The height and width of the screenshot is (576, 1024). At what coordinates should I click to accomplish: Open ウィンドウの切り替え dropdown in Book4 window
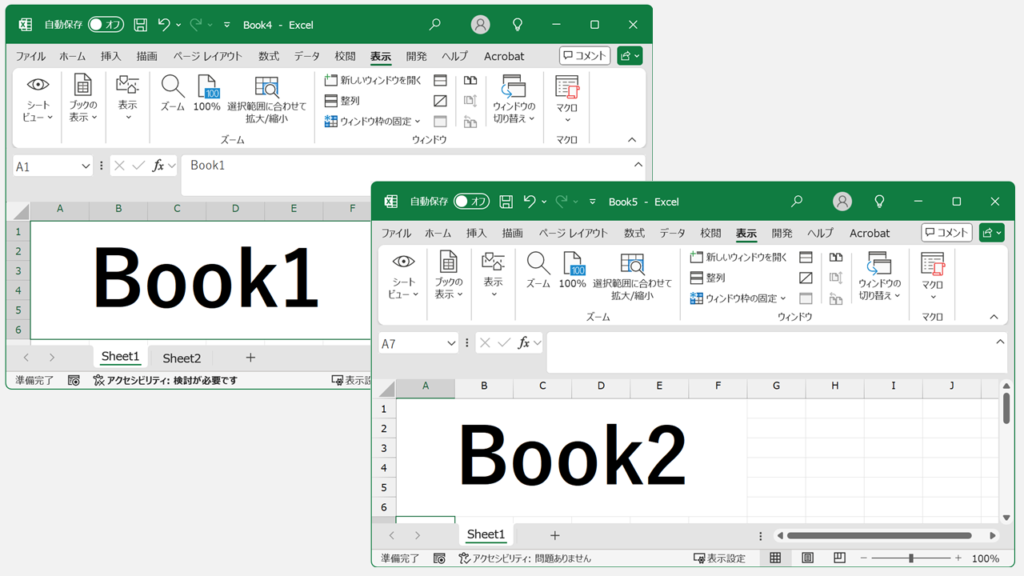[514, 99]
